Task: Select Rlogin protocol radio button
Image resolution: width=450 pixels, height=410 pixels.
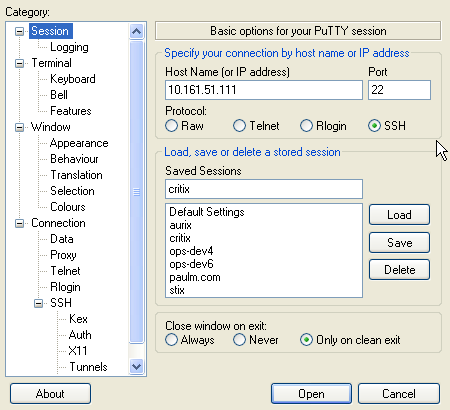Action: (x=306, y=126)
